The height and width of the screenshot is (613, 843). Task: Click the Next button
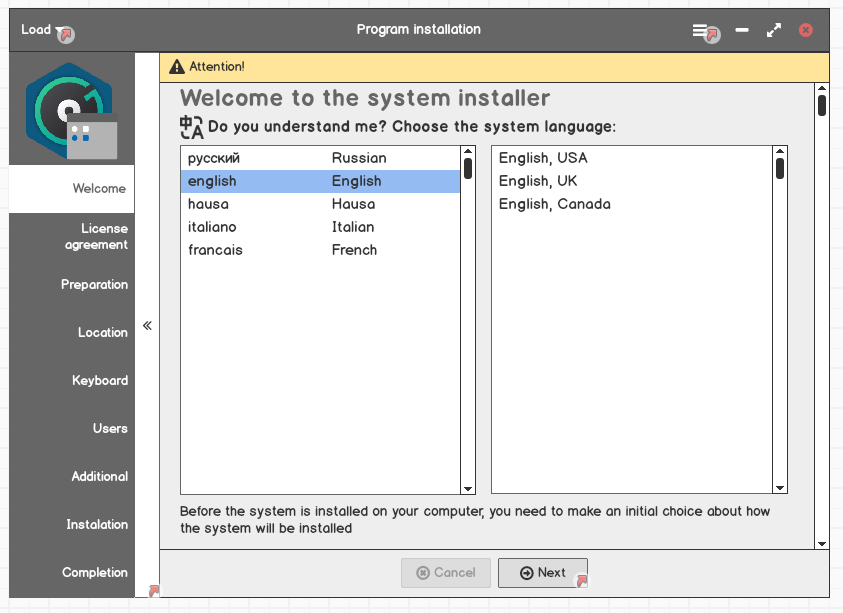(x=542, y=573)
